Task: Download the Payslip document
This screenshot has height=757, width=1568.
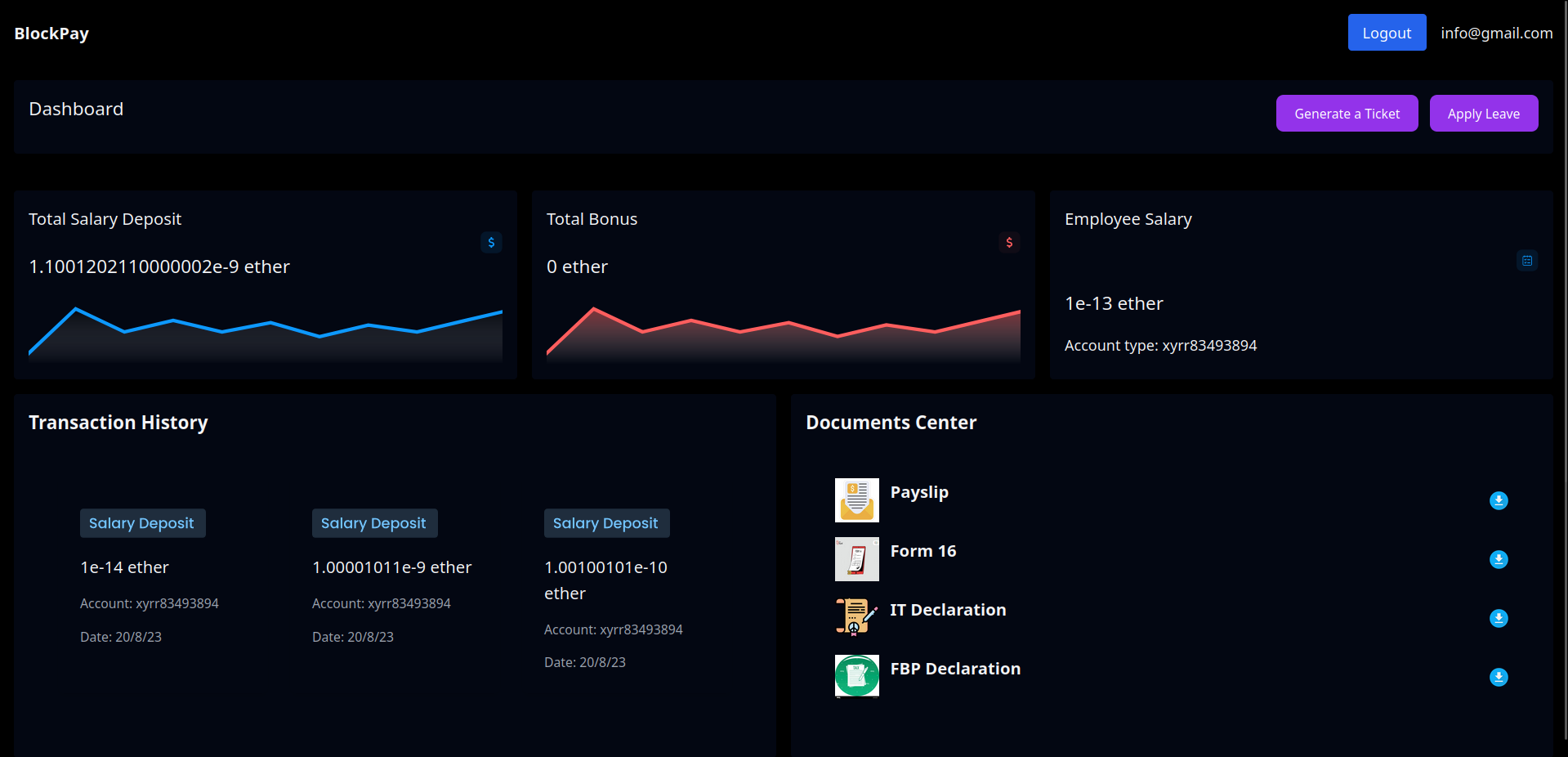Action: [x=1499, y=500]
